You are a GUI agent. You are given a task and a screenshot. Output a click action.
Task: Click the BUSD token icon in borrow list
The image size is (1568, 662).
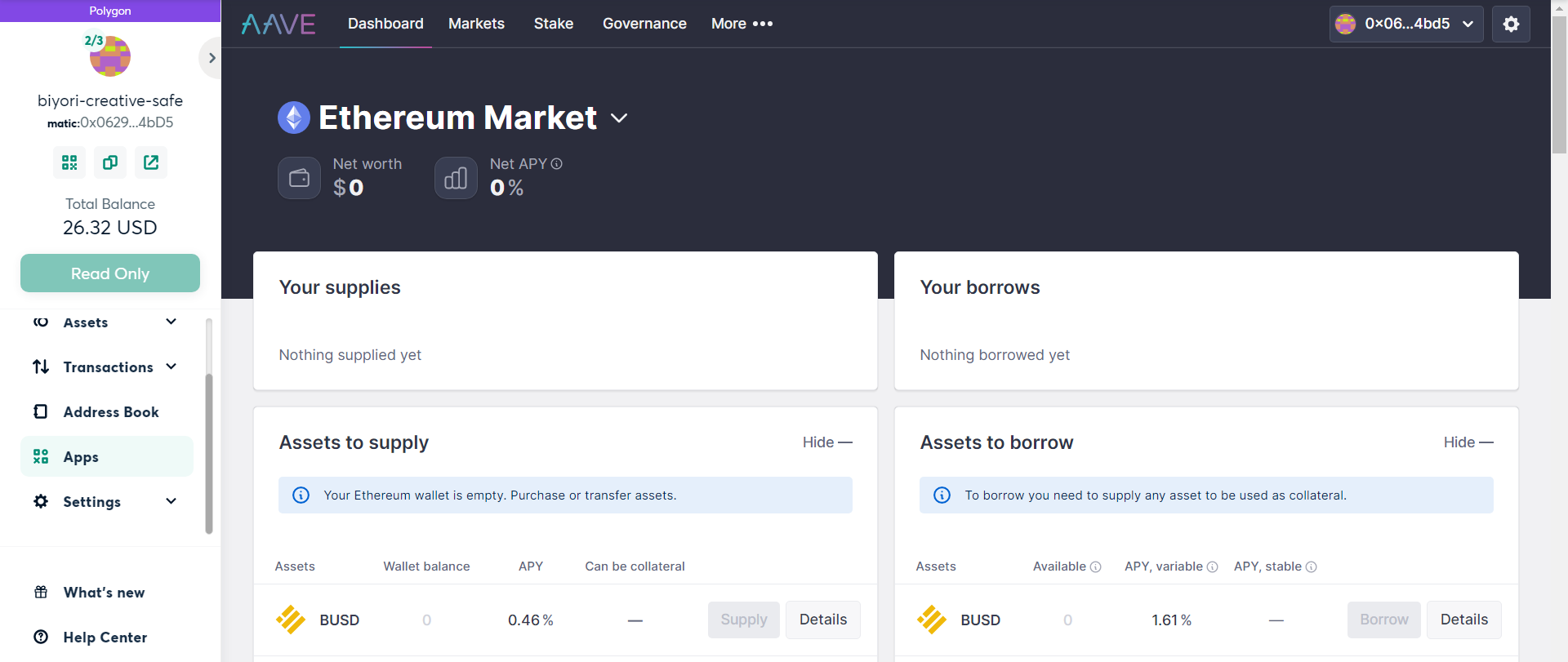click(x=932, y=620)
